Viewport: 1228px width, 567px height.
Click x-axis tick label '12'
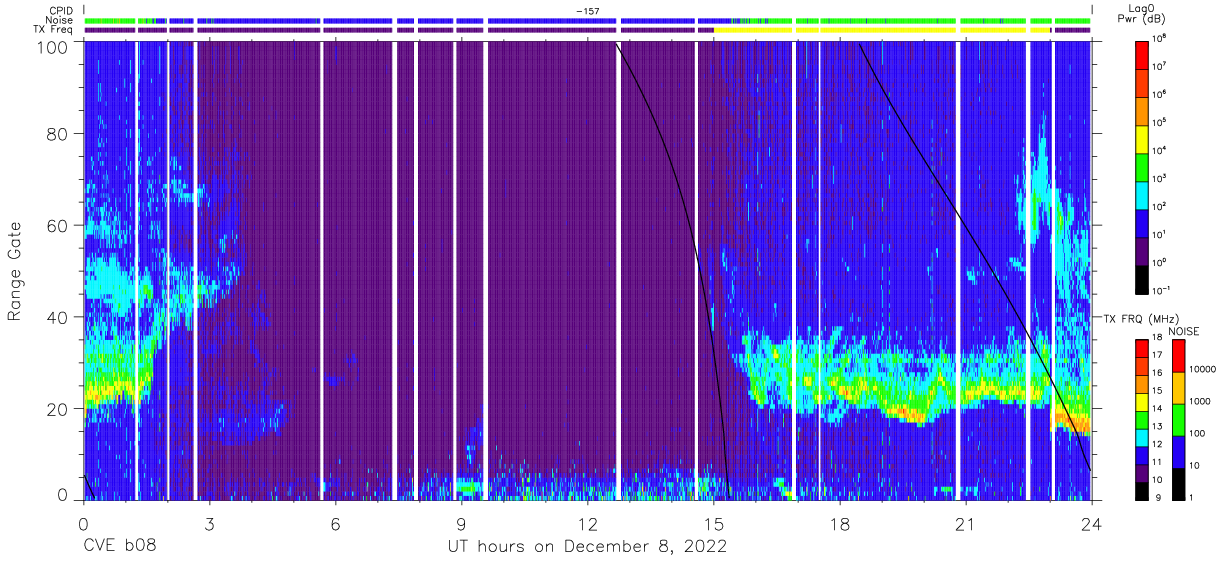pyautogui.click(x=587, y=524)
